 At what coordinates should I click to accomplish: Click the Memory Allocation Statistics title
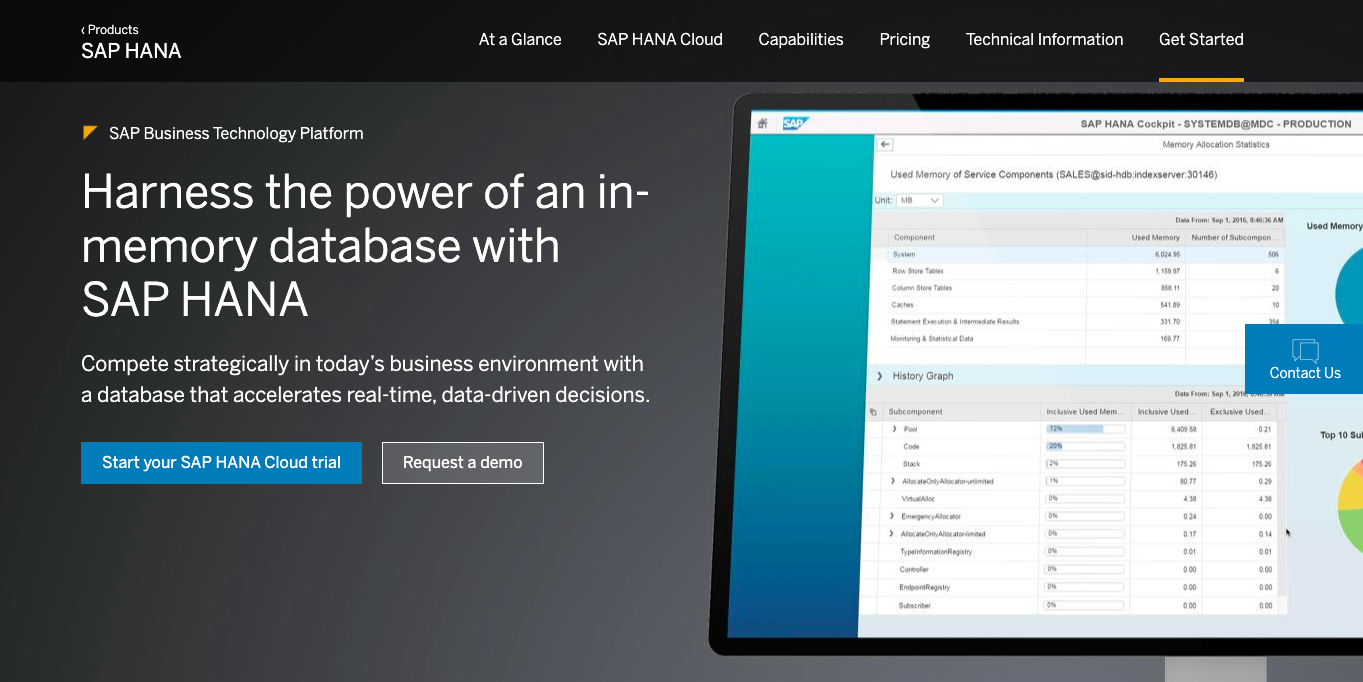(1216, 145)
